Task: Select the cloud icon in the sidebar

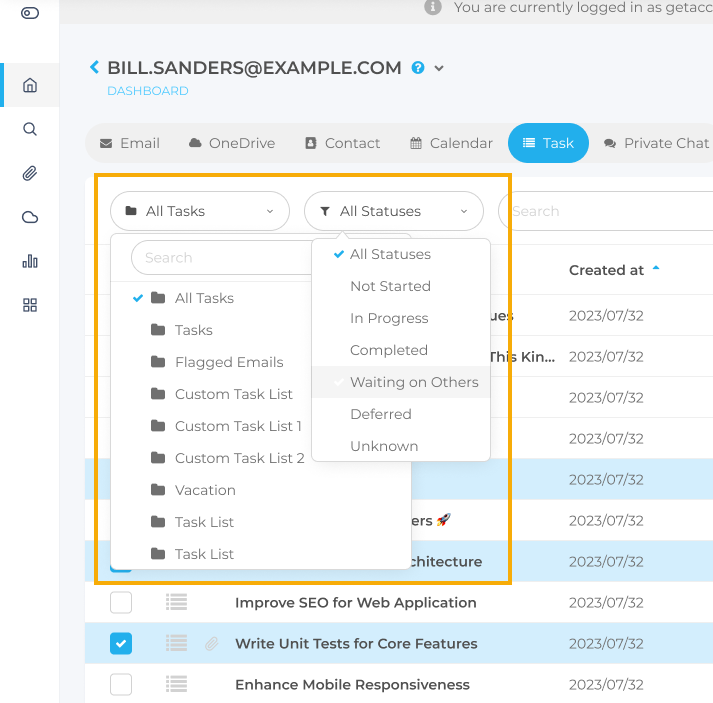Action: click(30, 217)
